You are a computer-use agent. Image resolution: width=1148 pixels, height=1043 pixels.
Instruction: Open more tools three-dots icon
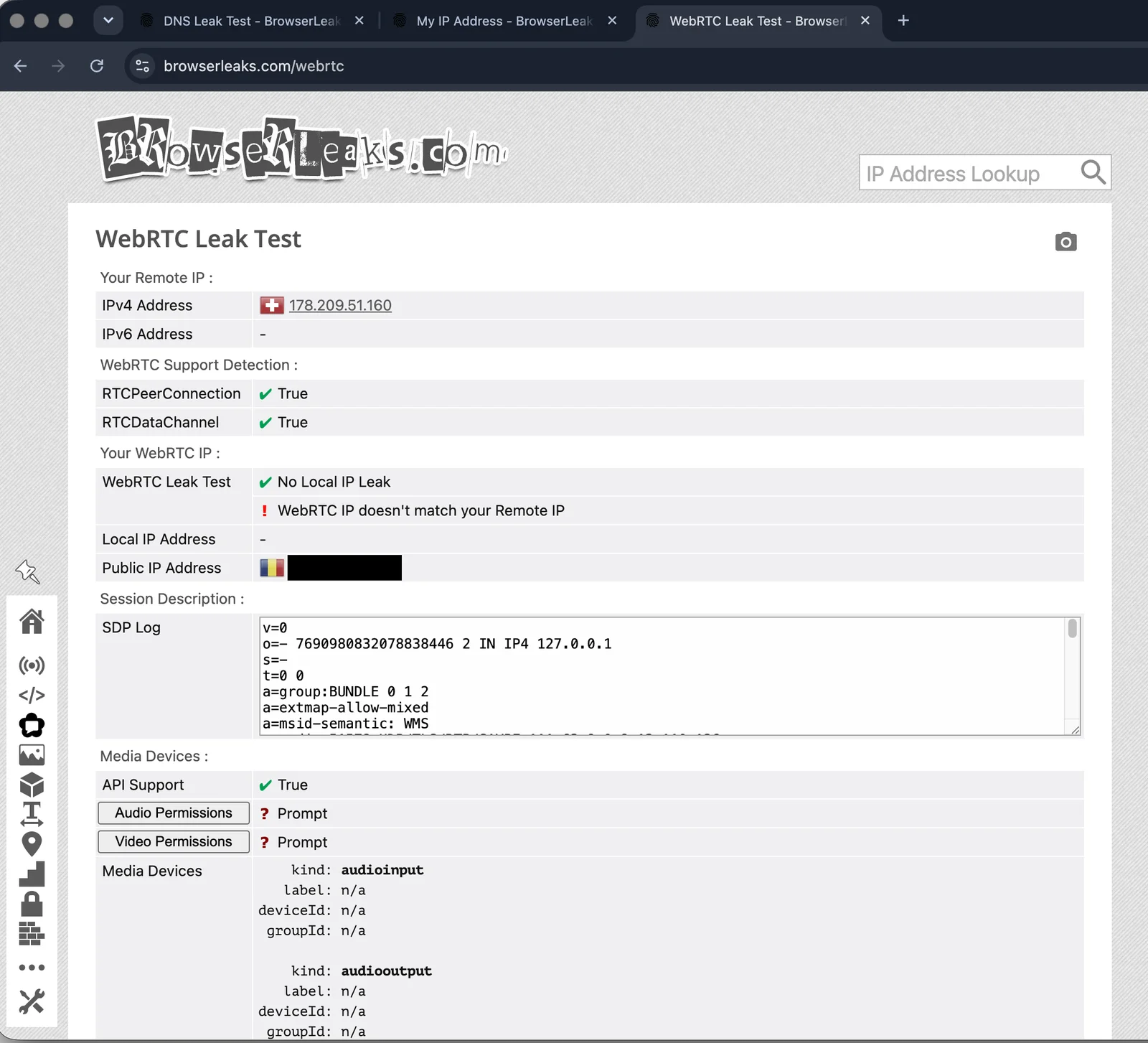pyautogui.click(x=32, y=968)
